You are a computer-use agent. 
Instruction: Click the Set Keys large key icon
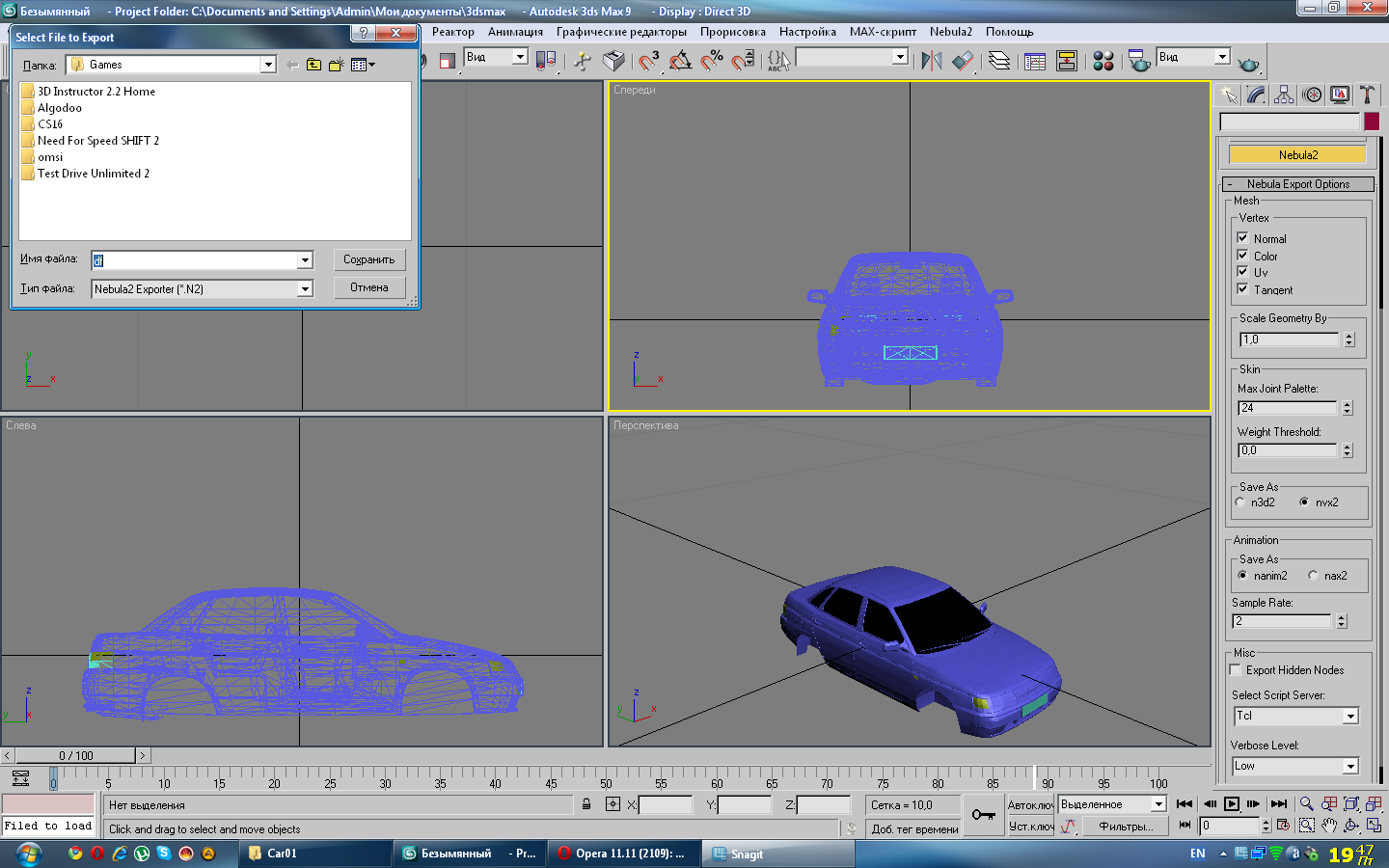click(x=983, y=815)
